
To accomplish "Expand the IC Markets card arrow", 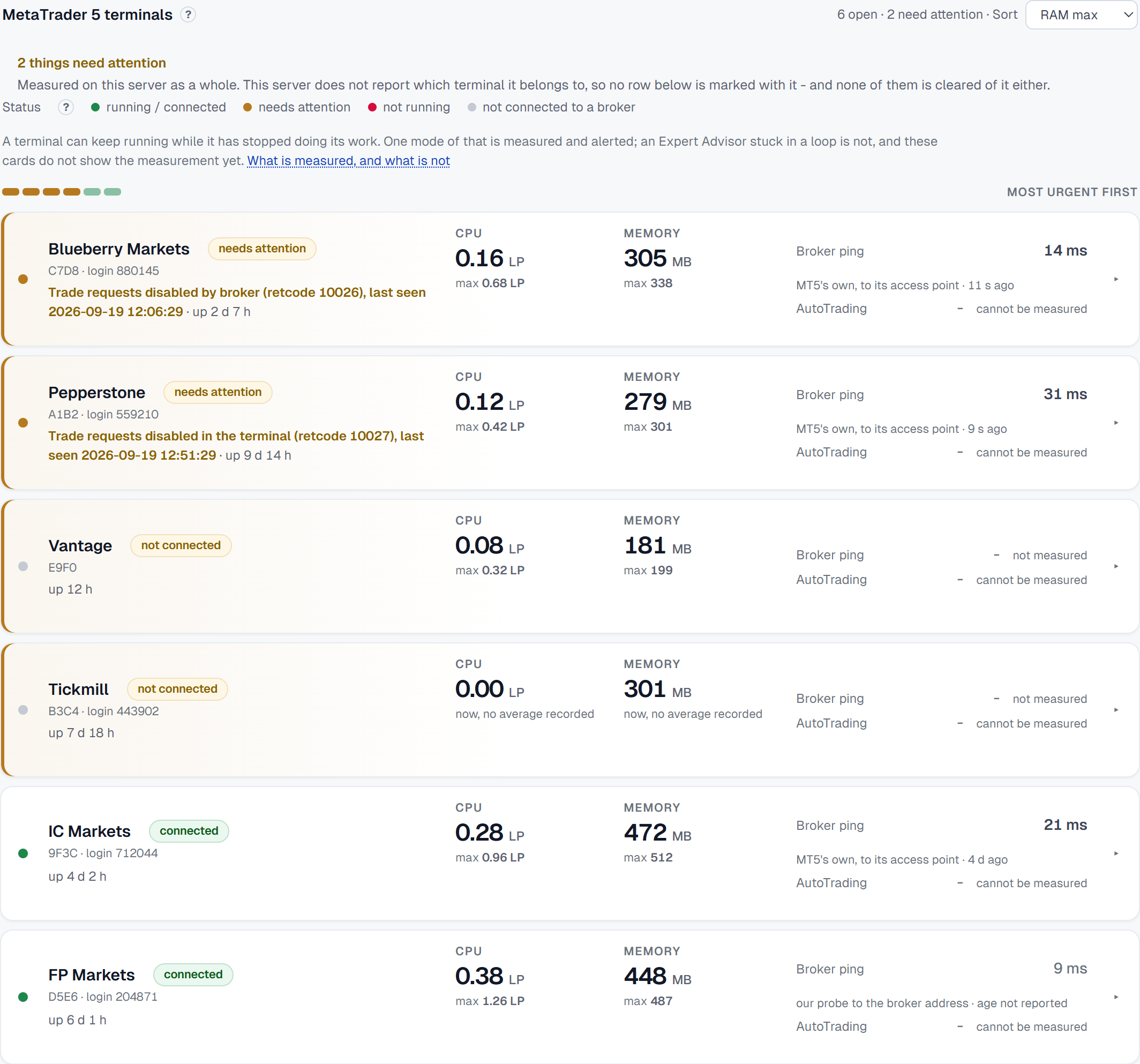I will coord(1116,853).
